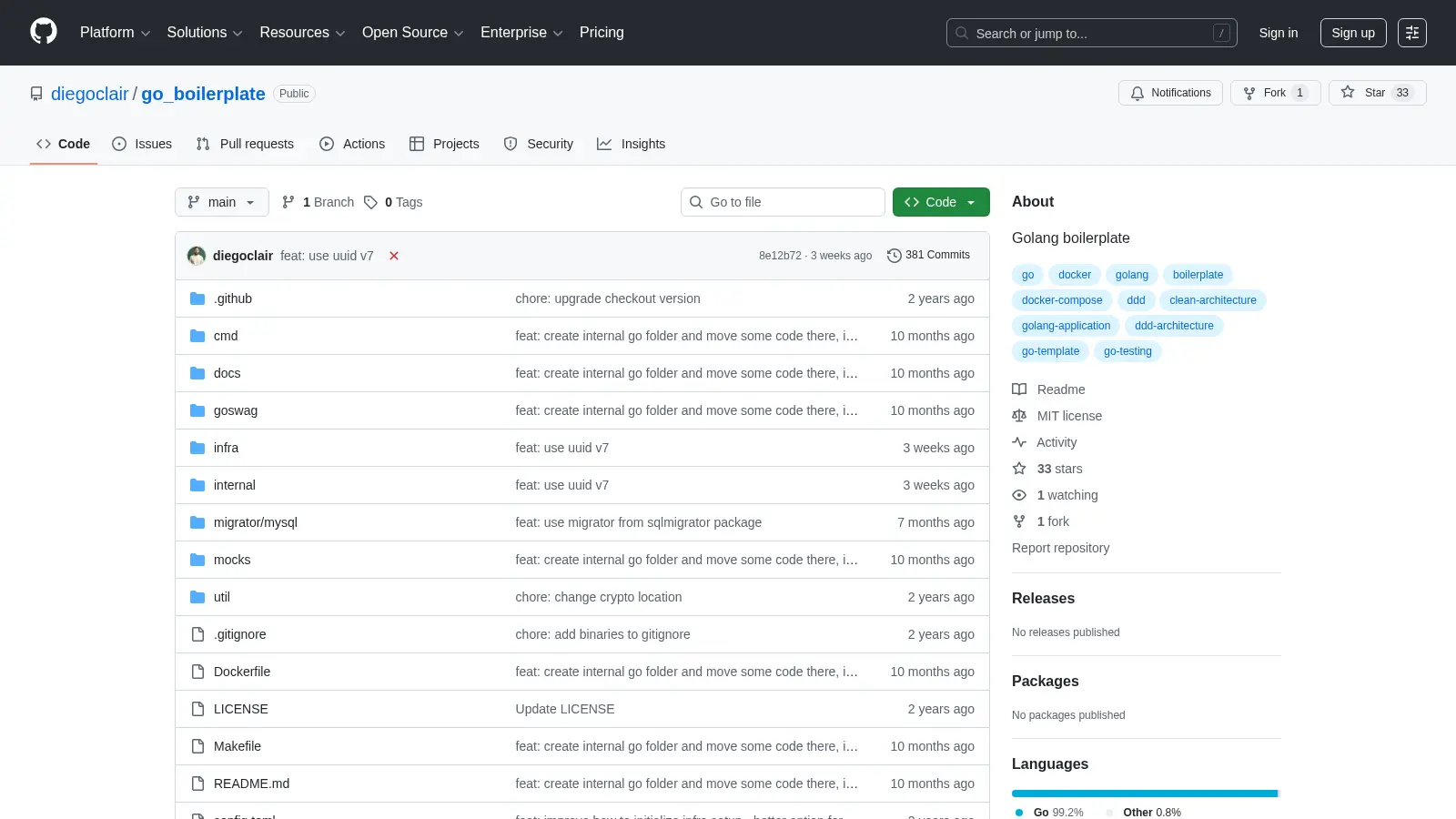Click the scales icon beside MIT license
This screenshot has height=819, width=1456.
[1019, 416]
